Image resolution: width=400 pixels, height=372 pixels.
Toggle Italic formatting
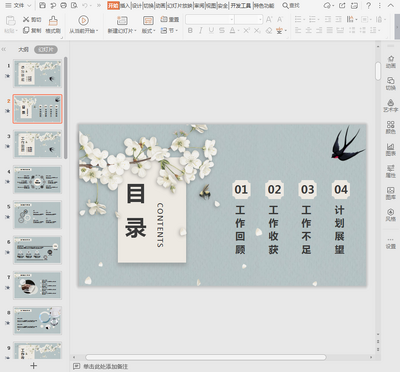click(201, 31)
